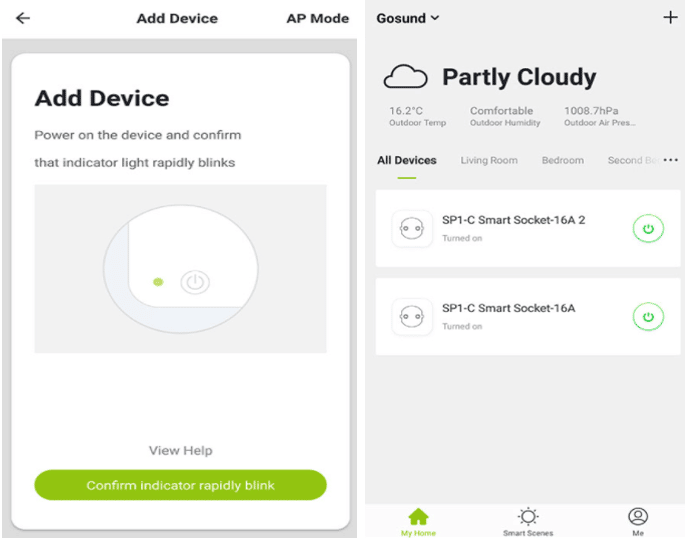Open the SP1-C Smart Socket-16A 2 device
The width and height of the screenshot is (685, 541).
coord(528,229)
